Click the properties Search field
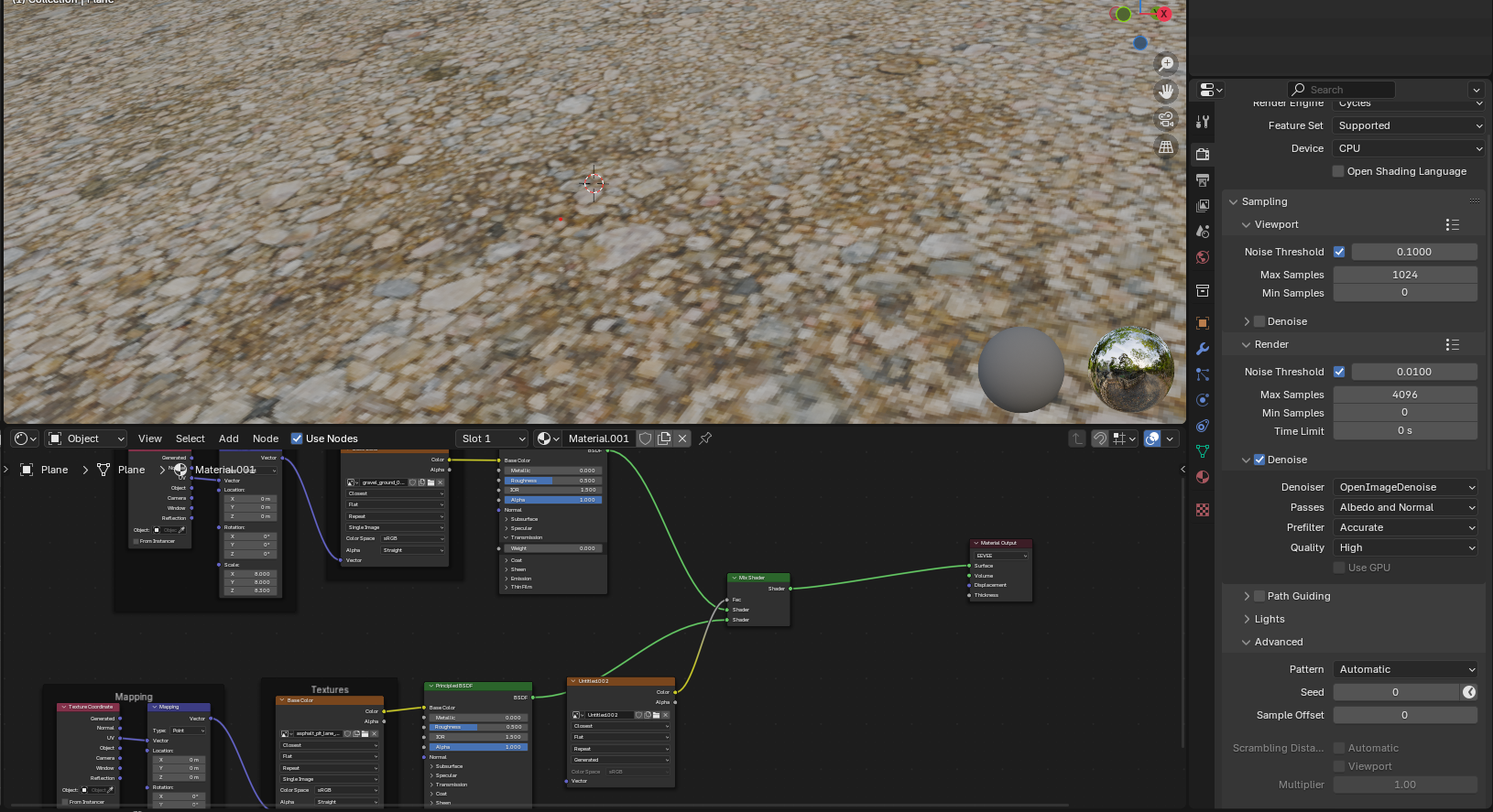 coord(1342,90)
